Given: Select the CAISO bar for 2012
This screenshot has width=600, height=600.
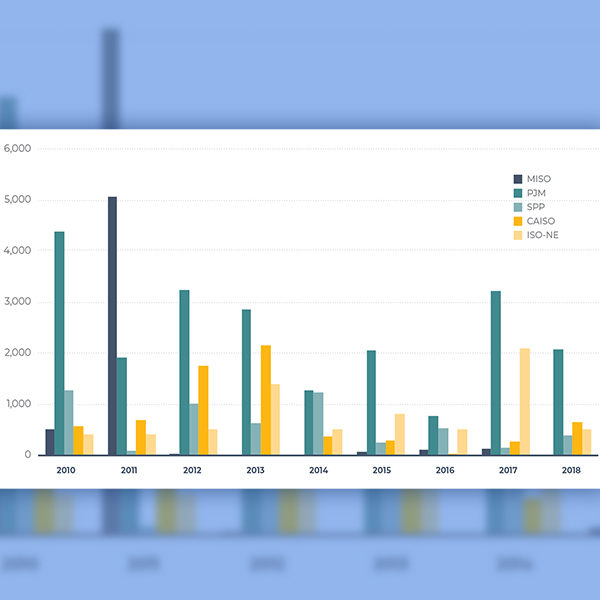Looking at the screenshot, I should click(x=203, y=410).
